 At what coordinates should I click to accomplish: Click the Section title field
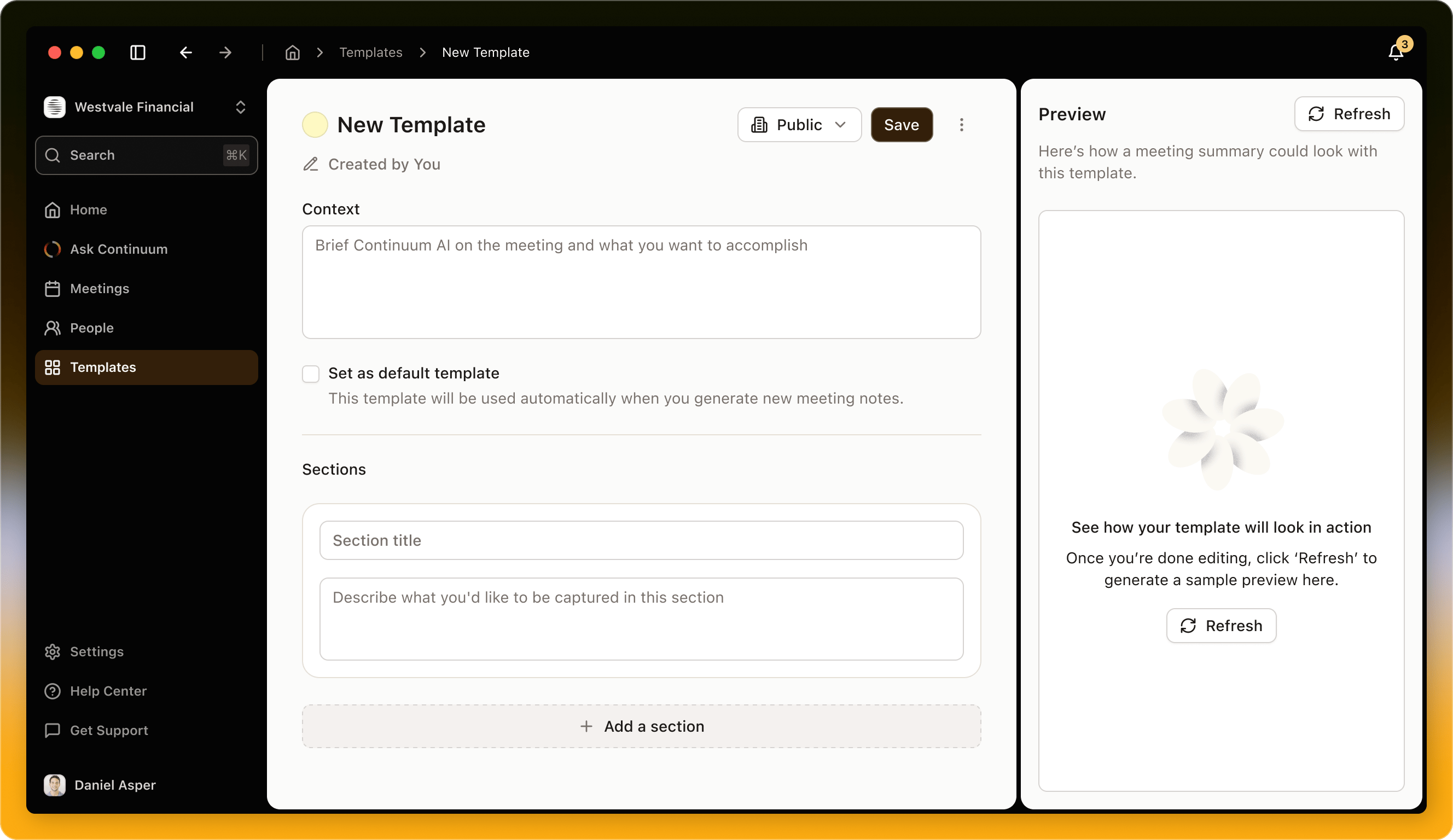tap(641, 540)
